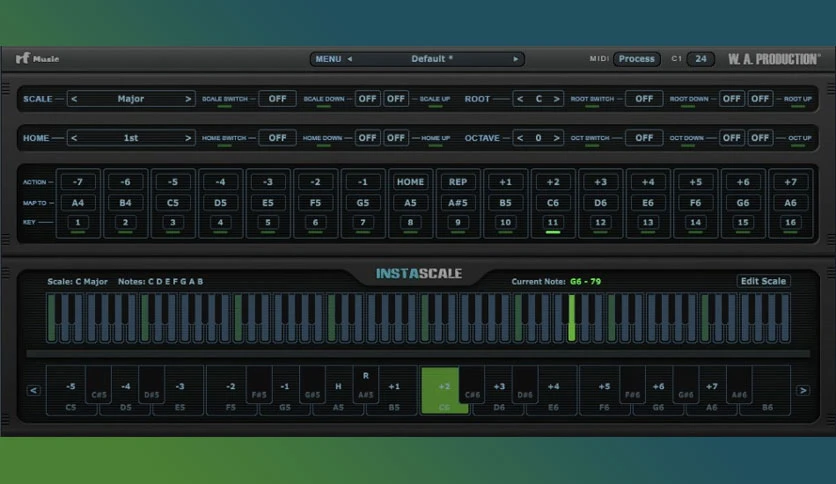Select previous scale with left arrow
836x484 pixels.
[74, 99]
